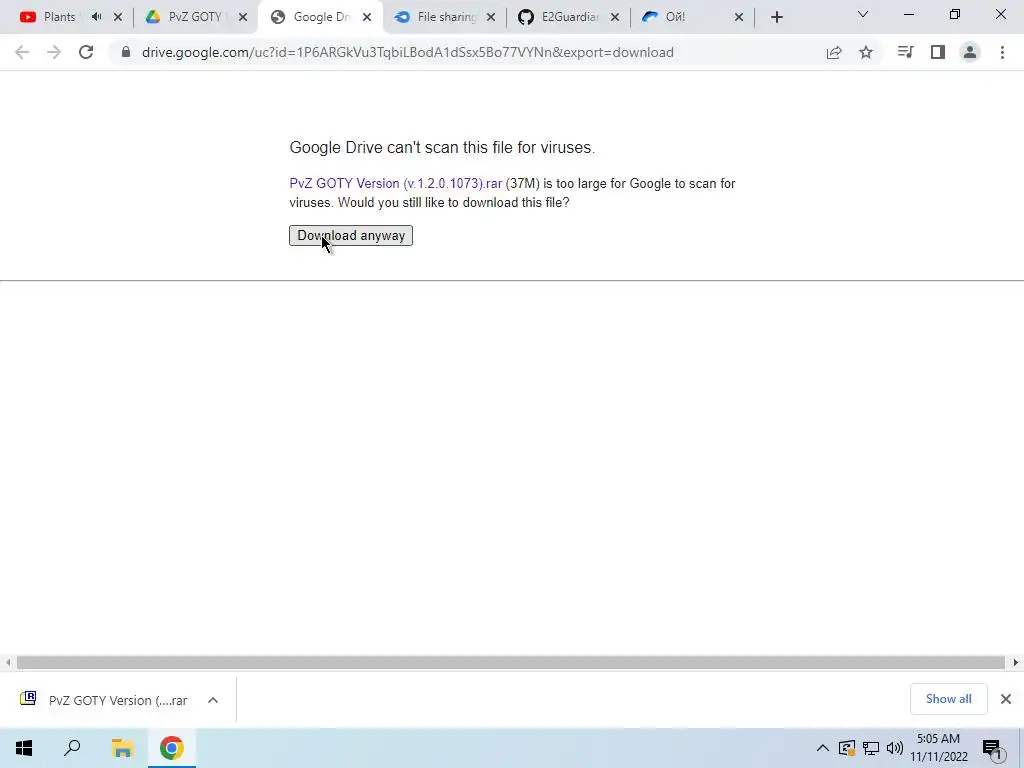Click the Download anyway button
The width and height of the screenshot is (1024, 768).
point(351,235)
